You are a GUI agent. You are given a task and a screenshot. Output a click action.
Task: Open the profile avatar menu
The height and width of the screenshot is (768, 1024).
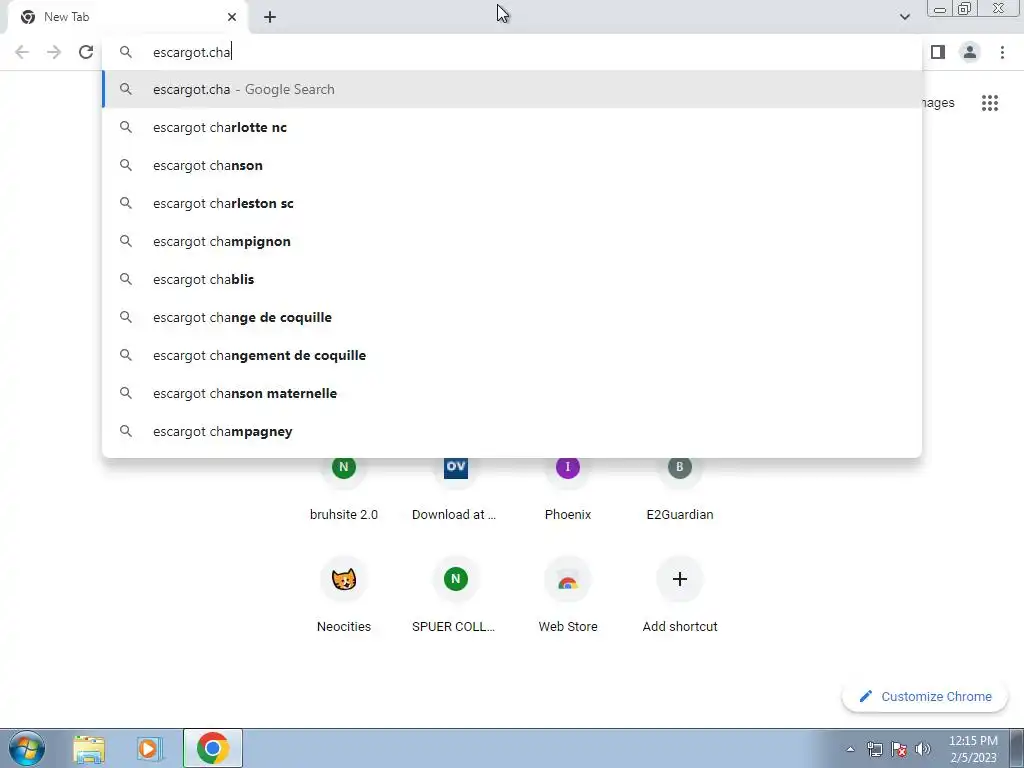970,52
